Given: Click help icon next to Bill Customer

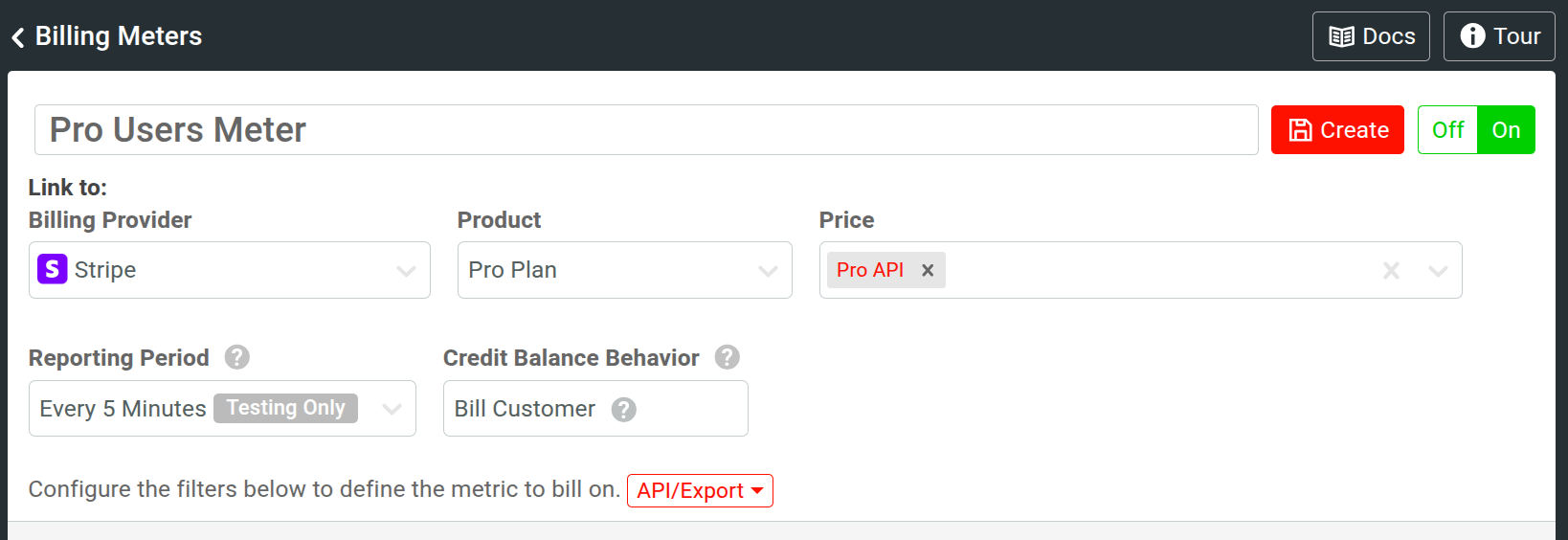Looking at the screenshot, I should coord(624,410).
